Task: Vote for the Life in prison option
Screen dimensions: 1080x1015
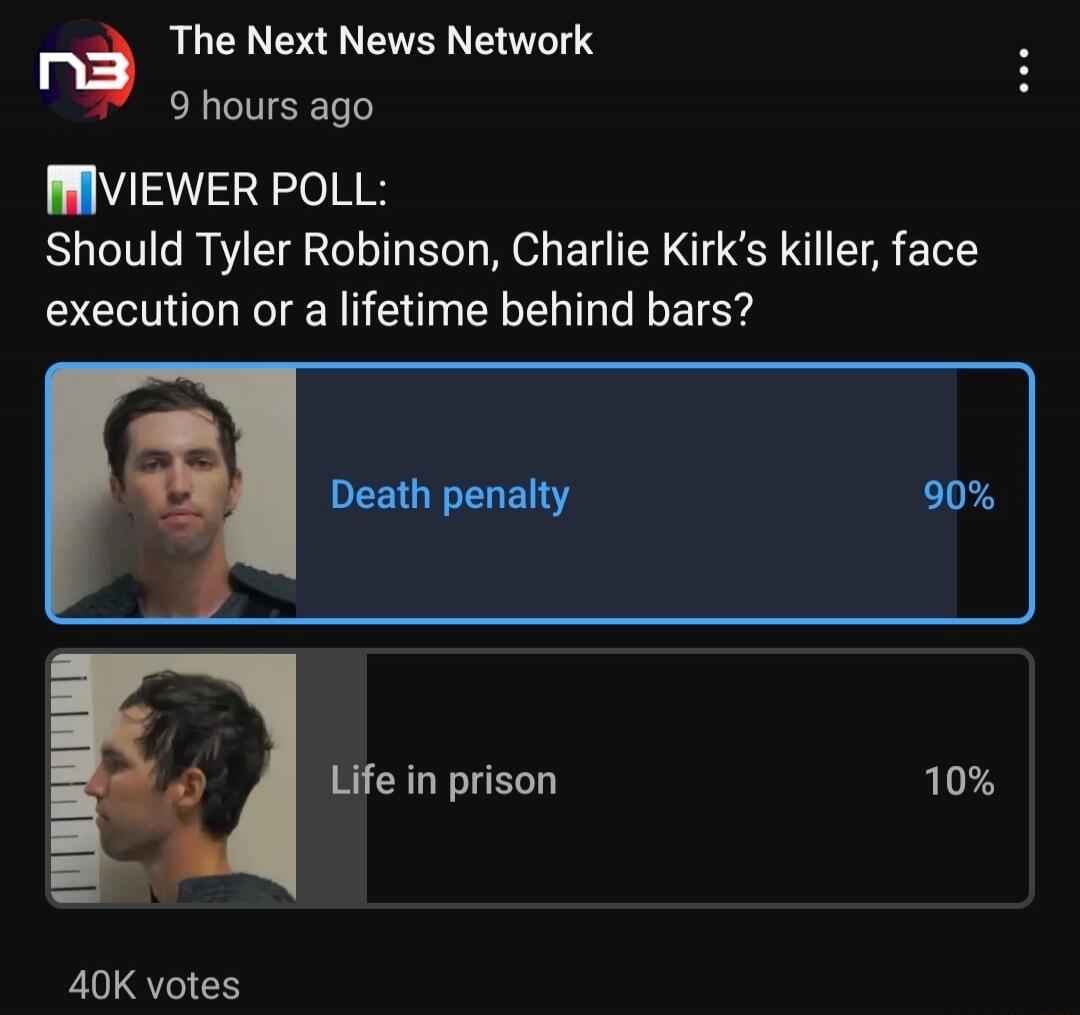Action: coord(540,778)
